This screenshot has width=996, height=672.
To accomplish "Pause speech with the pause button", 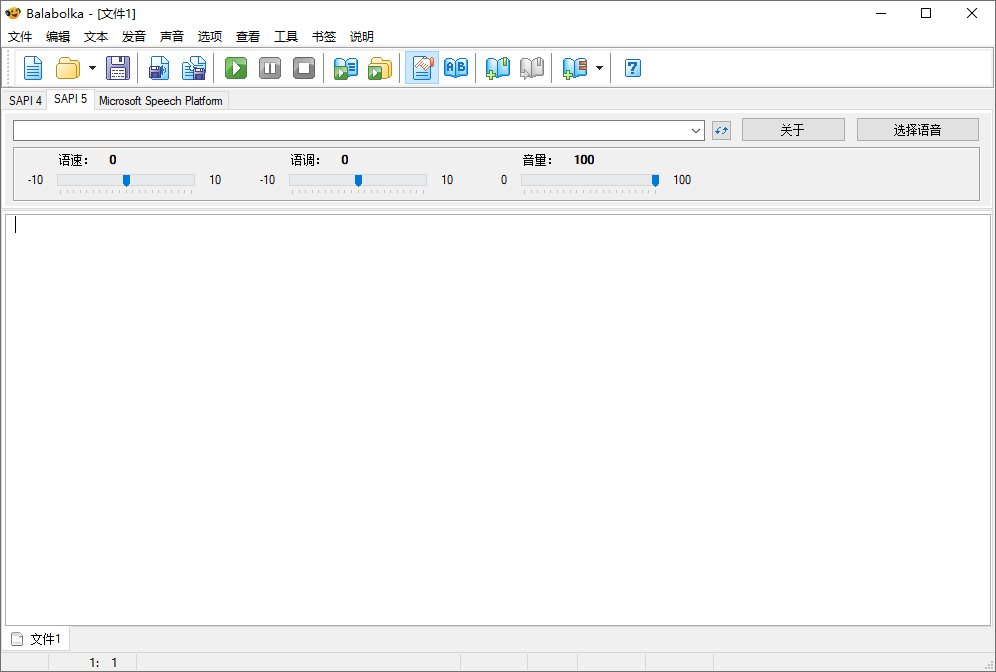I will coord(270,68).
